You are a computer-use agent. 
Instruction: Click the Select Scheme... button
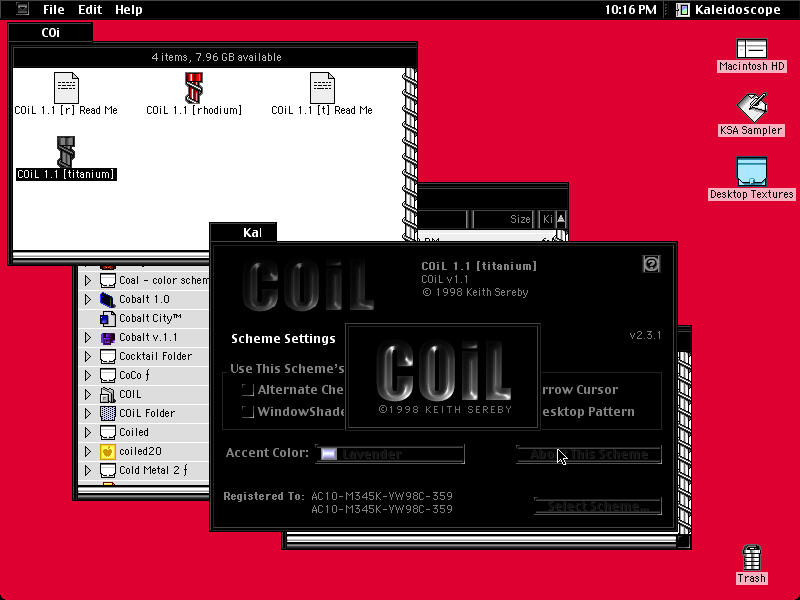click(x=598, y=506)
